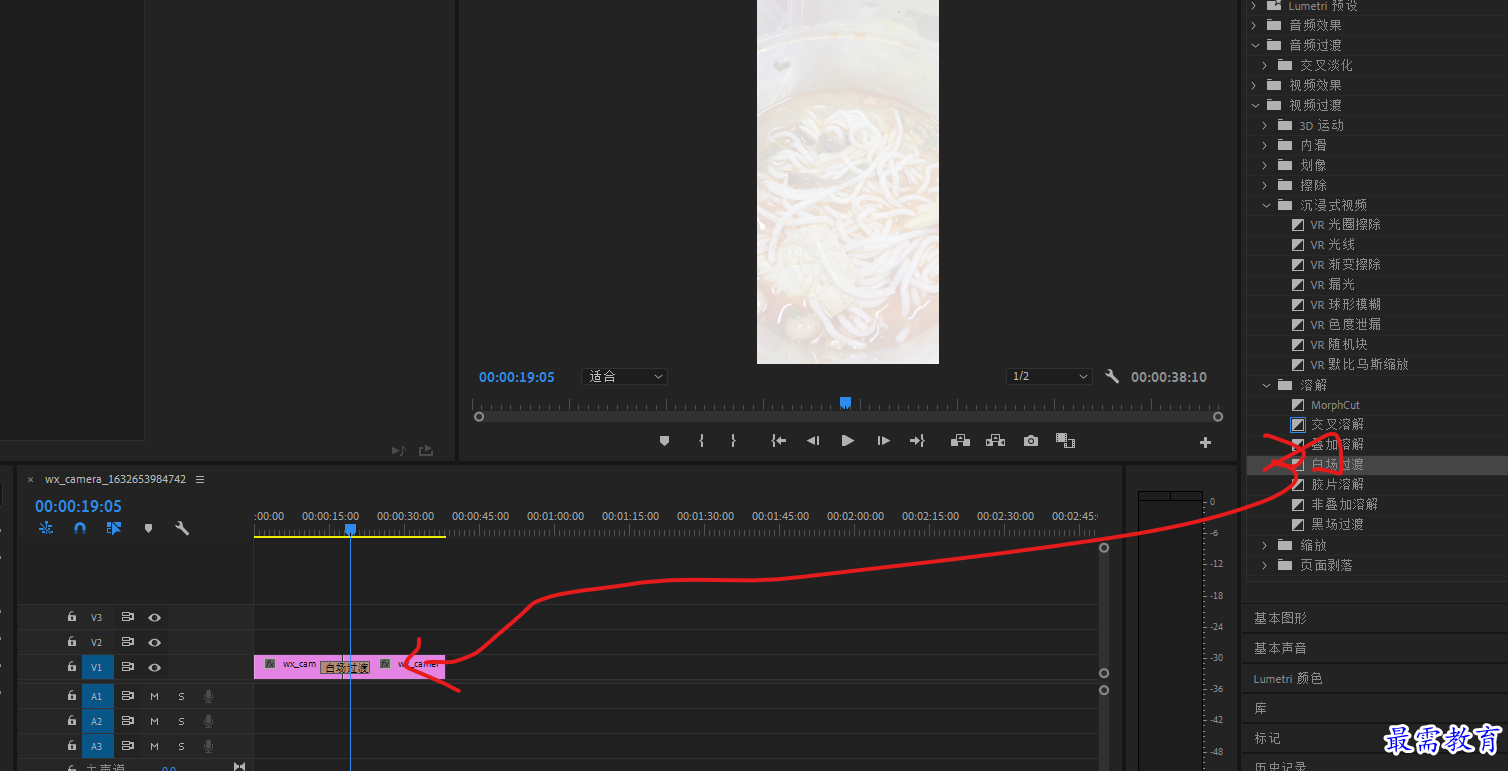The image size is (1508, 771).
Task: Play the program monitor preview
Action: (x=848, y=441)
